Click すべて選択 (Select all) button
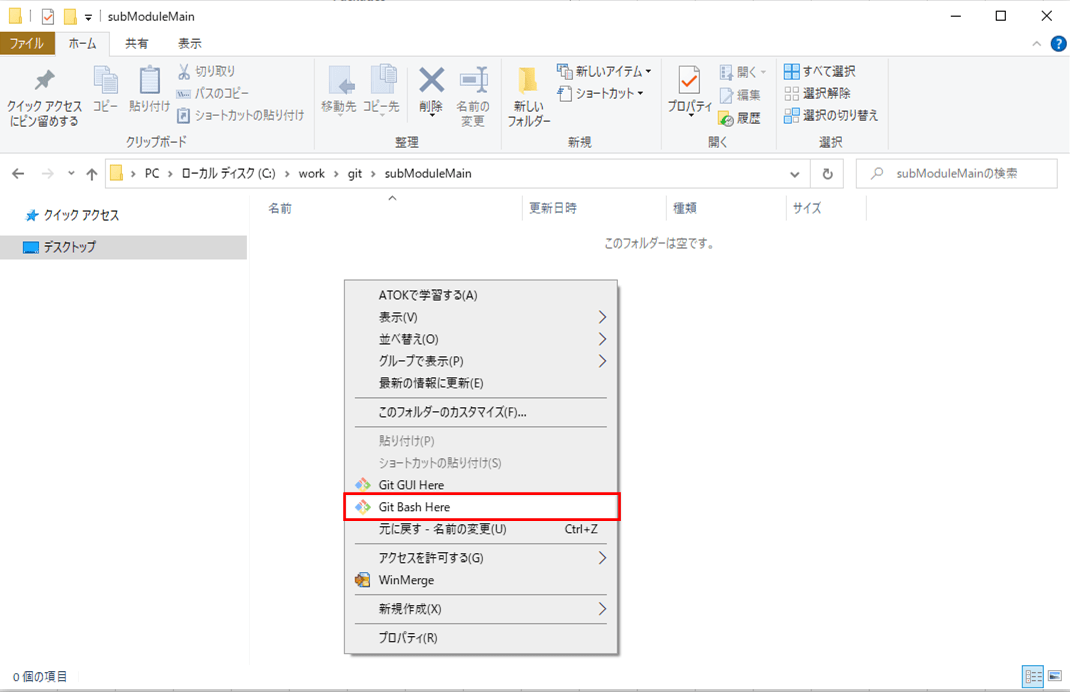This screenshot has height=692, width=1070. pos(820,72)
